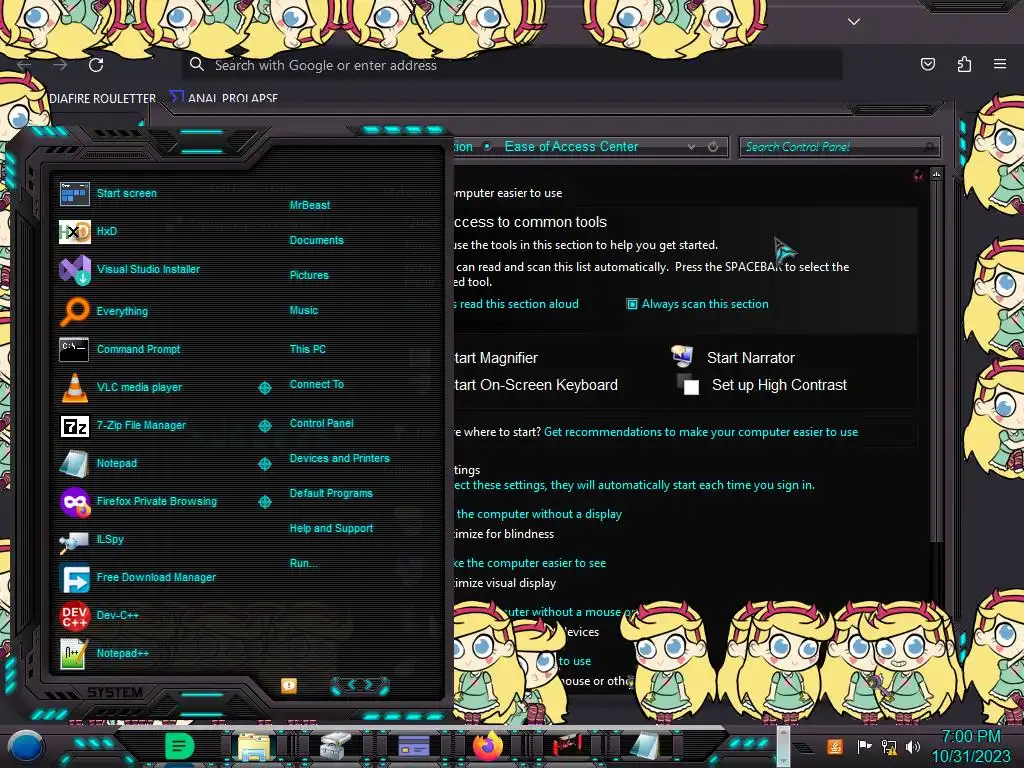Expand 7-Zip File Manager jump list
Viewport: 1024px width, 768px height.
click(x=264, y=426)
